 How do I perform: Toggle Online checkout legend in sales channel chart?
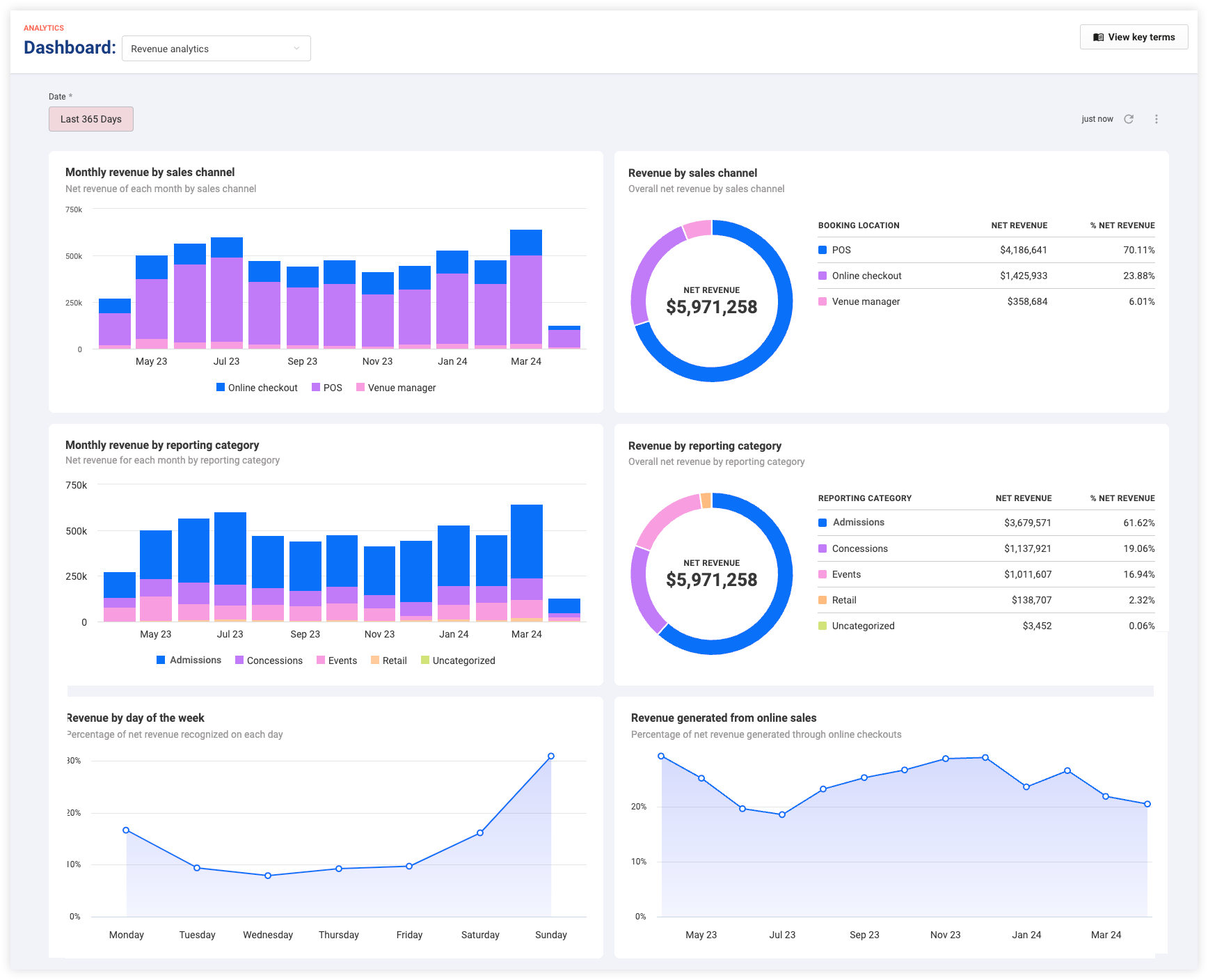(x=257, y=388)
